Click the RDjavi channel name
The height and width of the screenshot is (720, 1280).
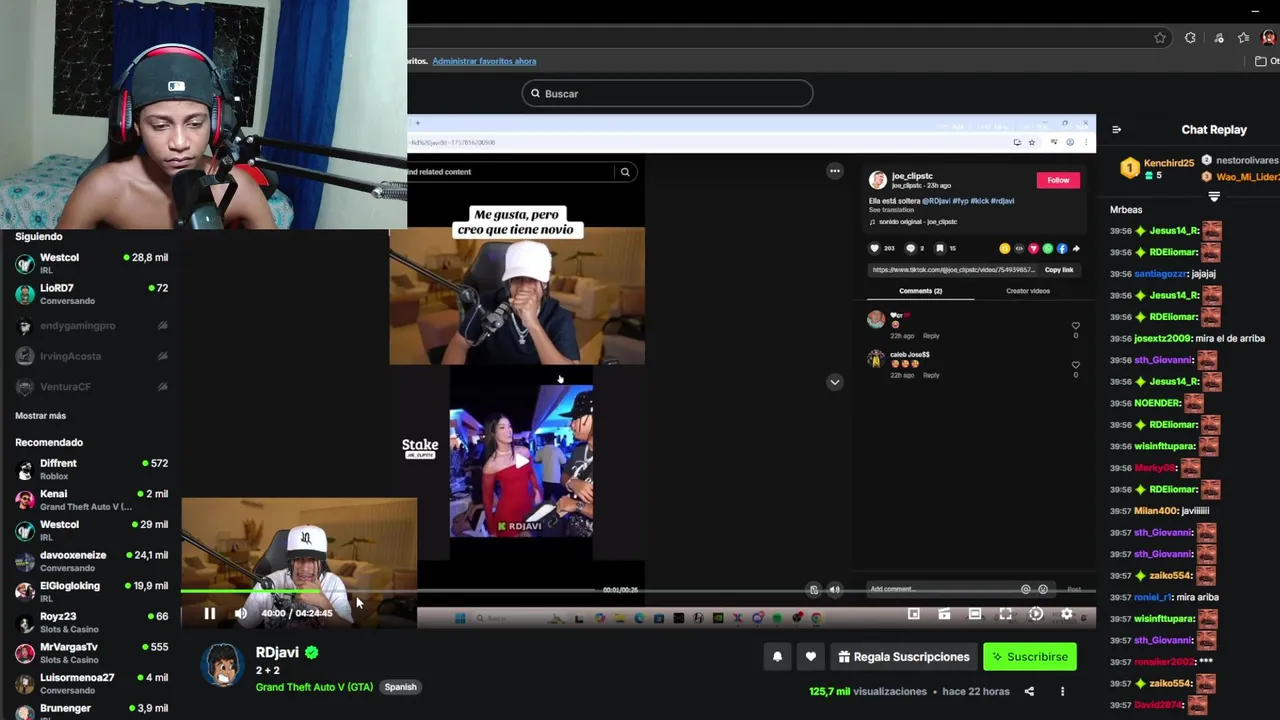(277, 652)
